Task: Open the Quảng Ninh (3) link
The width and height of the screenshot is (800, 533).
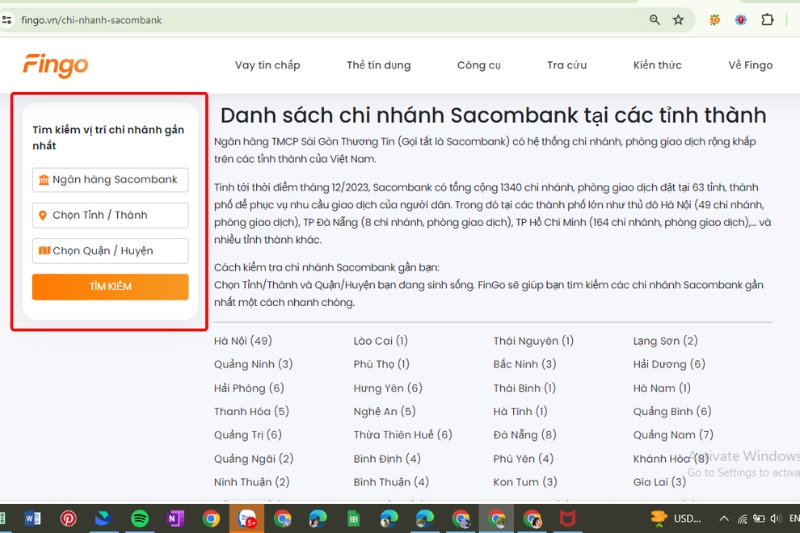Action: (254, 364)
